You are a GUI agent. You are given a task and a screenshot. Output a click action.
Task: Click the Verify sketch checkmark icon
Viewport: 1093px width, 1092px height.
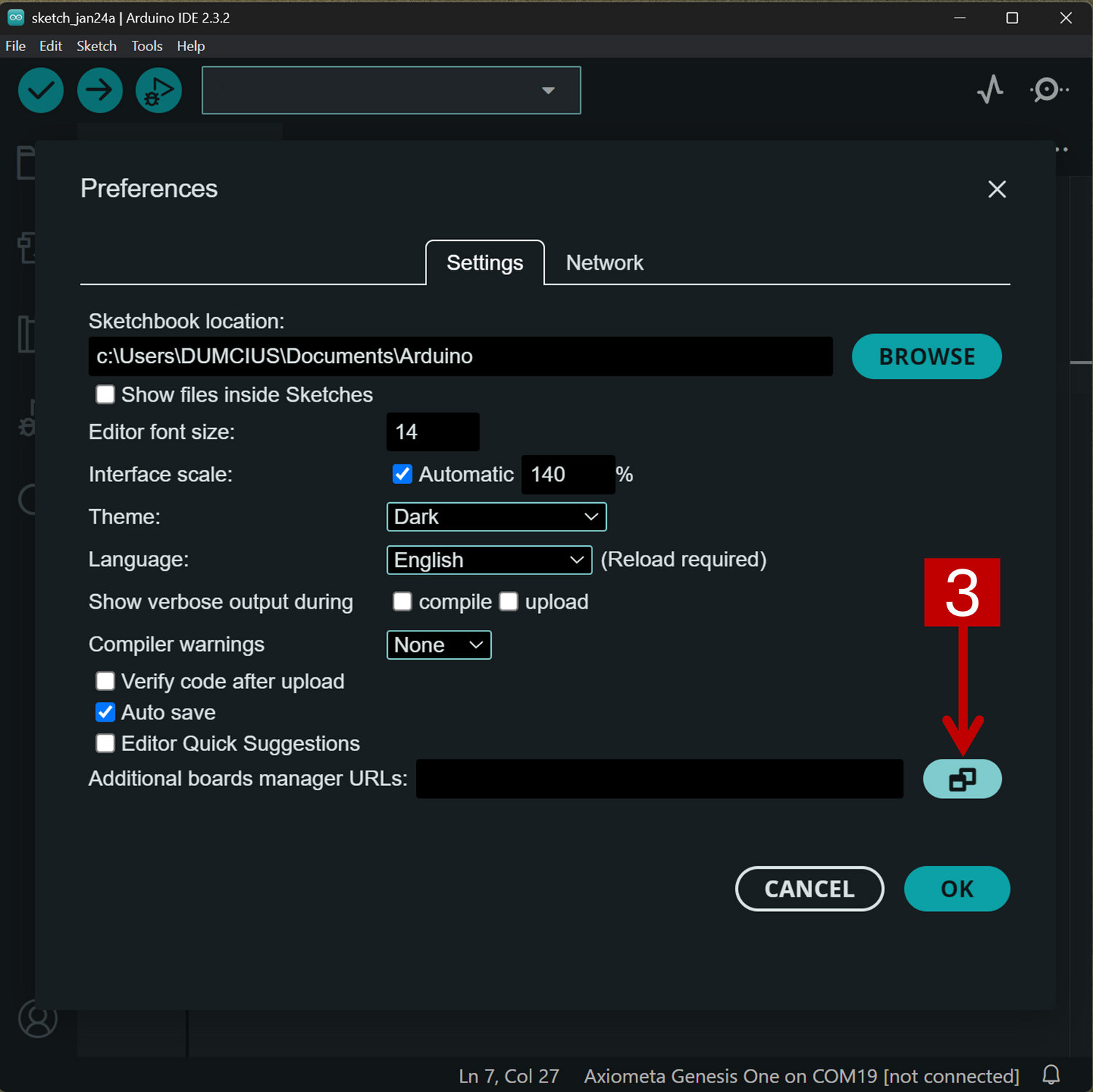(x=41, y=90)
